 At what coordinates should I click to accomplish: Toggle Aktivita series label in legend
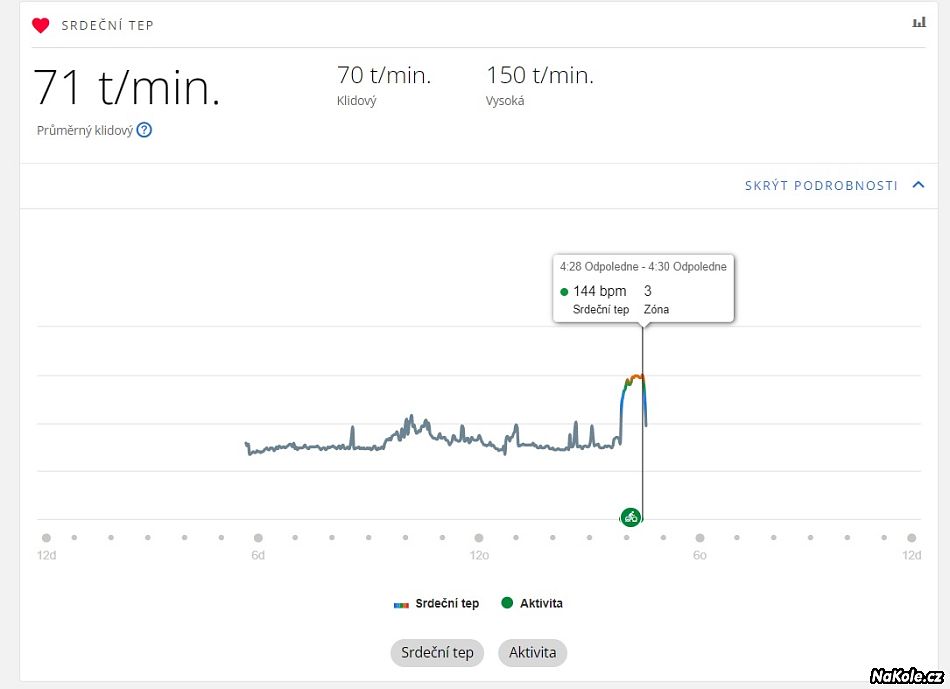click(541, 603)
